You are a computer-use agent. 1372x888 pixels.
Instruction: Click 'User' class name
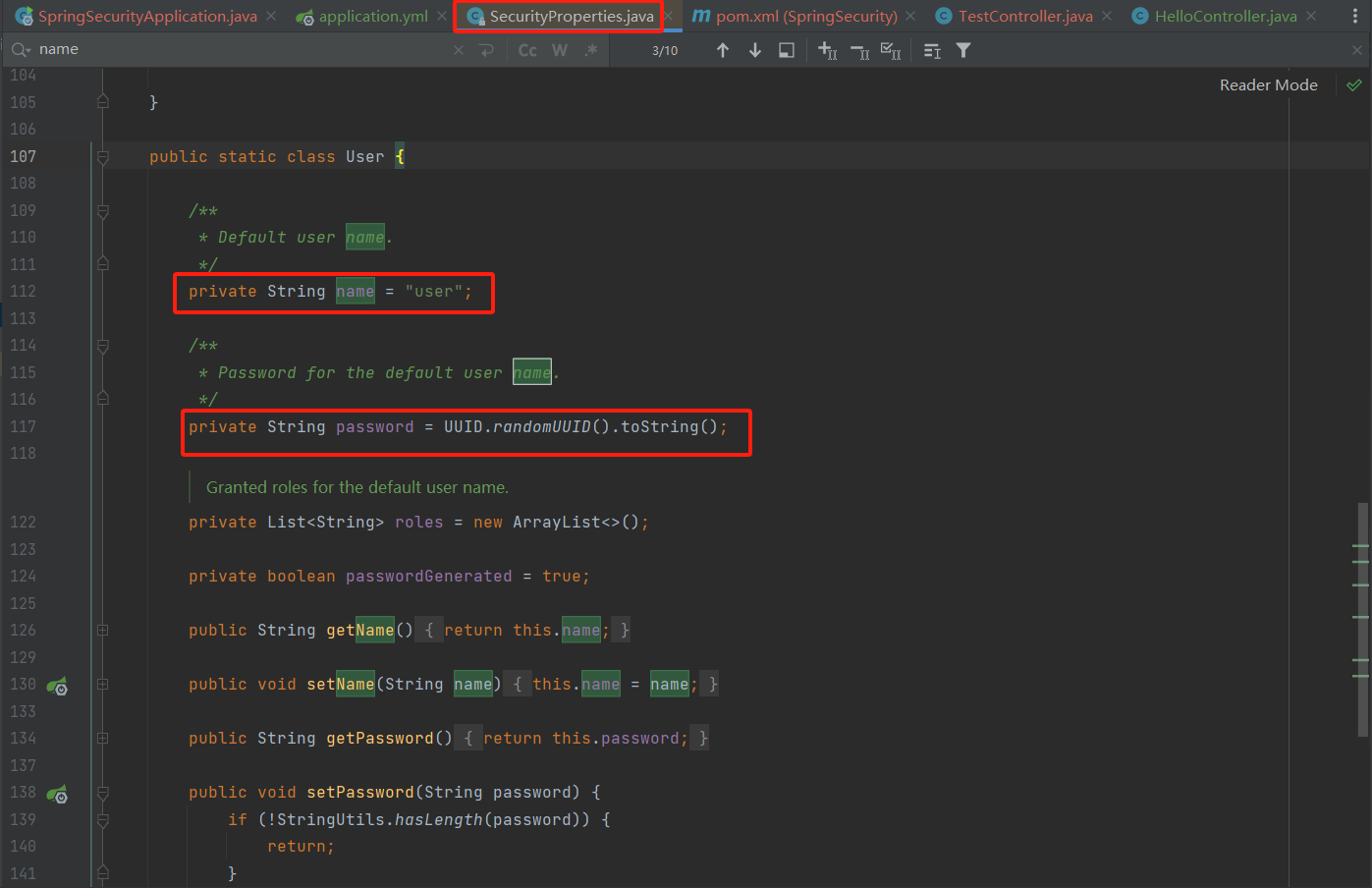point(364,157)
